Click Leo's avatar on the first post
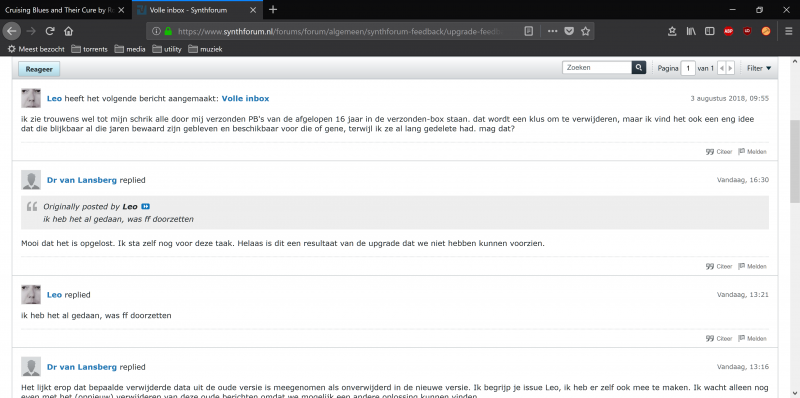Screen dimensions: 800x398 [x=31, y=98]
